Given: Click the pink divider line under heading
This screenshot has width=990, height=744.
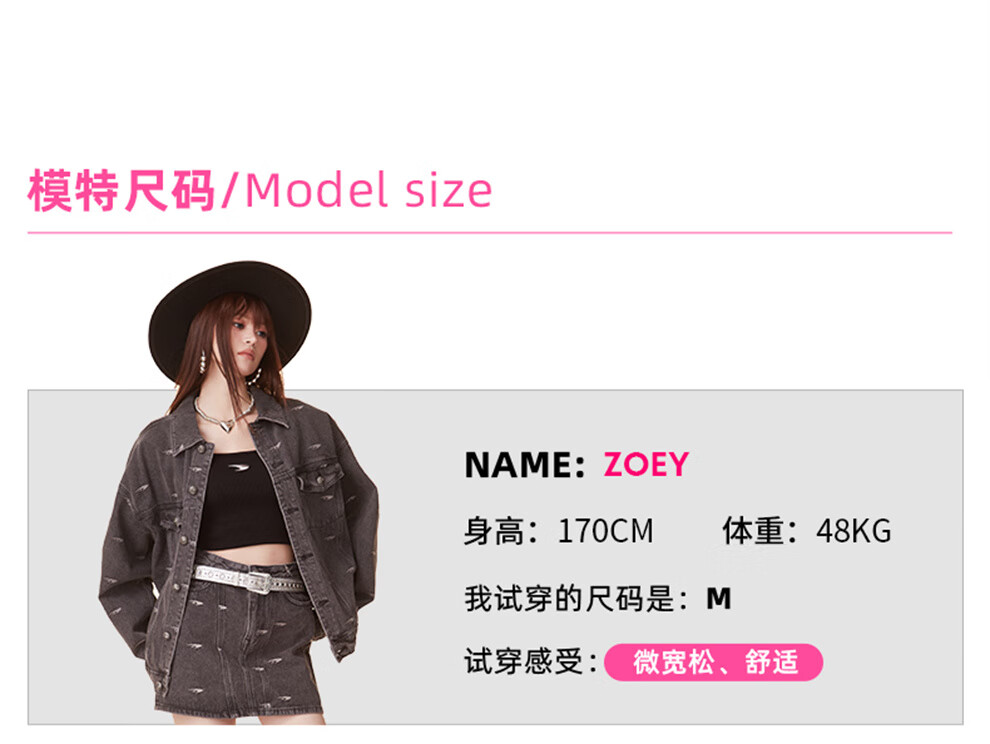Looking at the screenshot, I should 489,232.
